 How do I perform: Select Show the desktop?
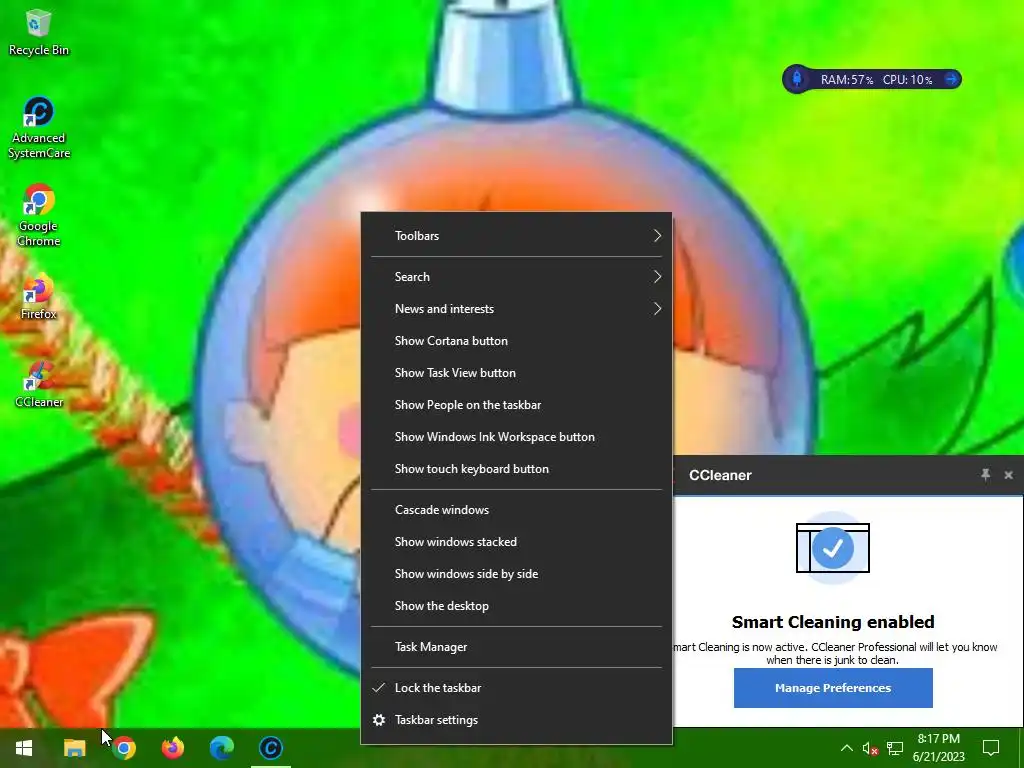point(516,606)
